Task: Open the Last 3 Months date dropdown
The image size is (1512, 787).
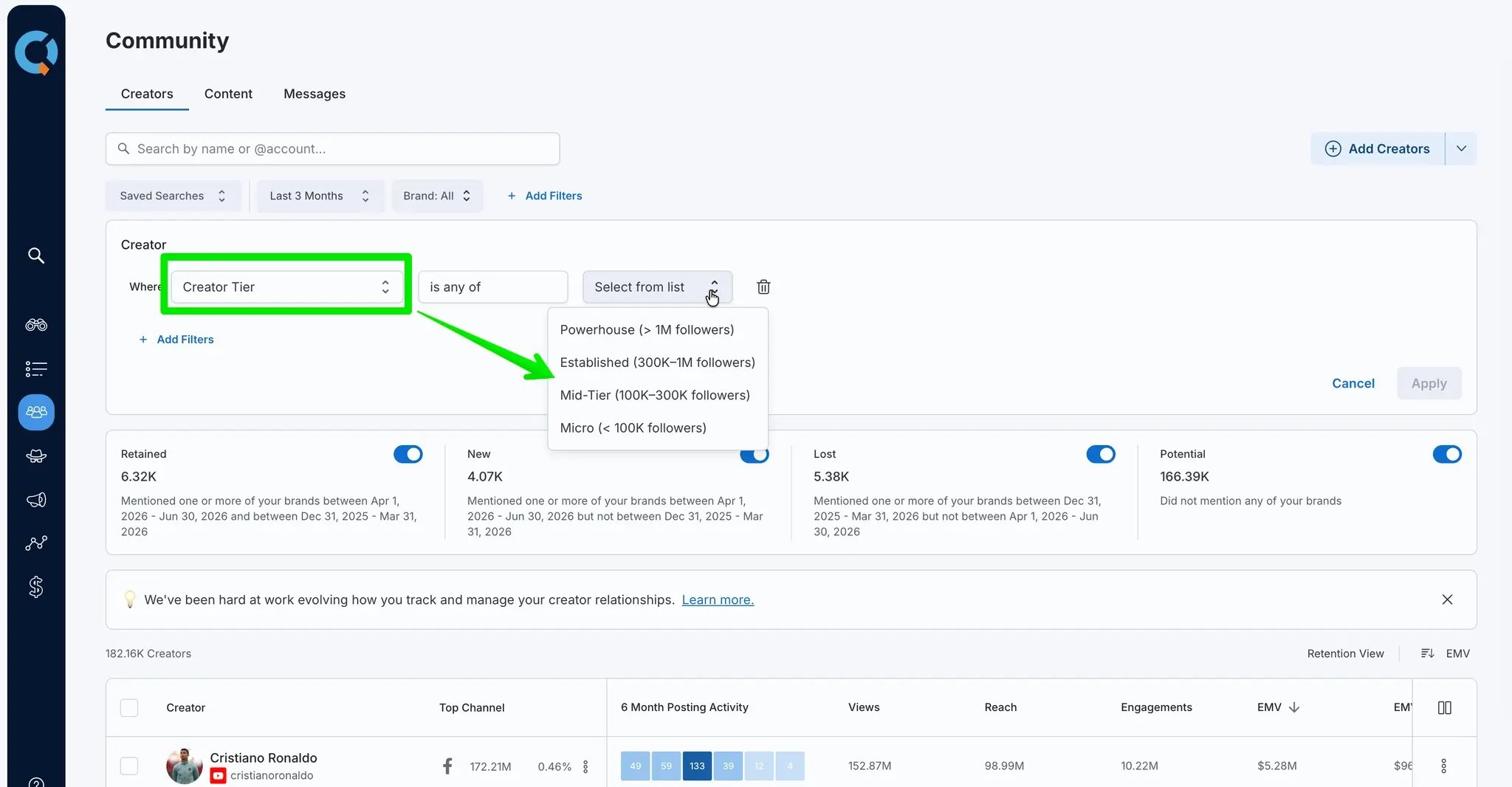Action: pyautogui.click(x=320, y=196)
